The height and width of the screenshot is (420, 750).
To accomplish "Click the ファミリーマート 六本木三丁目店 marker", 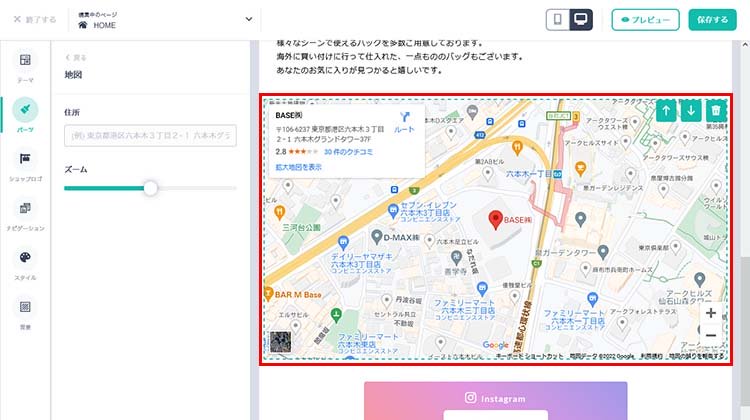I will [482, 288].
